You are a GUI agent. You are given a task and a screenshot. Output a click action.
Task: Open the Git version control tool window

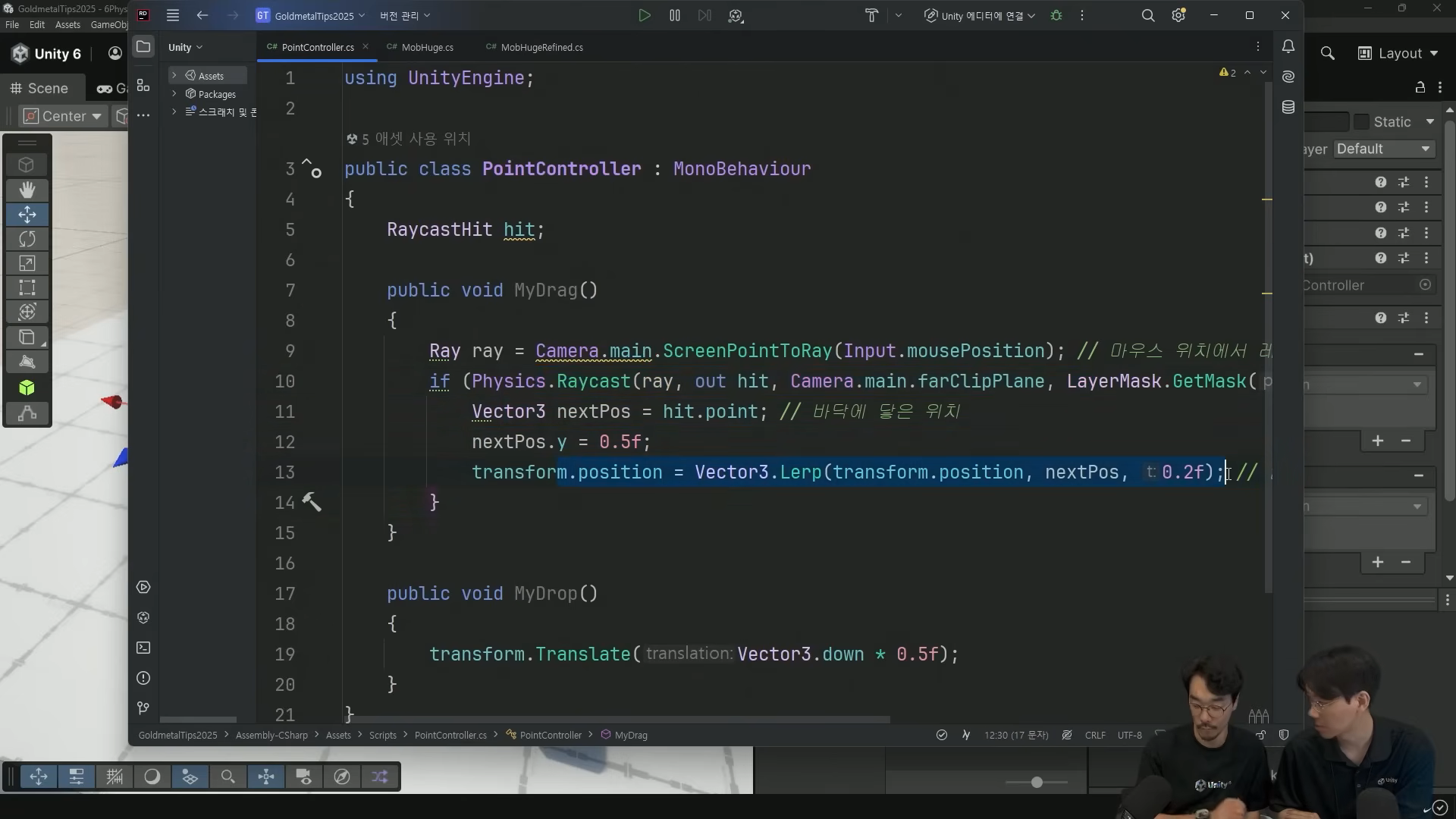point(143,708)
